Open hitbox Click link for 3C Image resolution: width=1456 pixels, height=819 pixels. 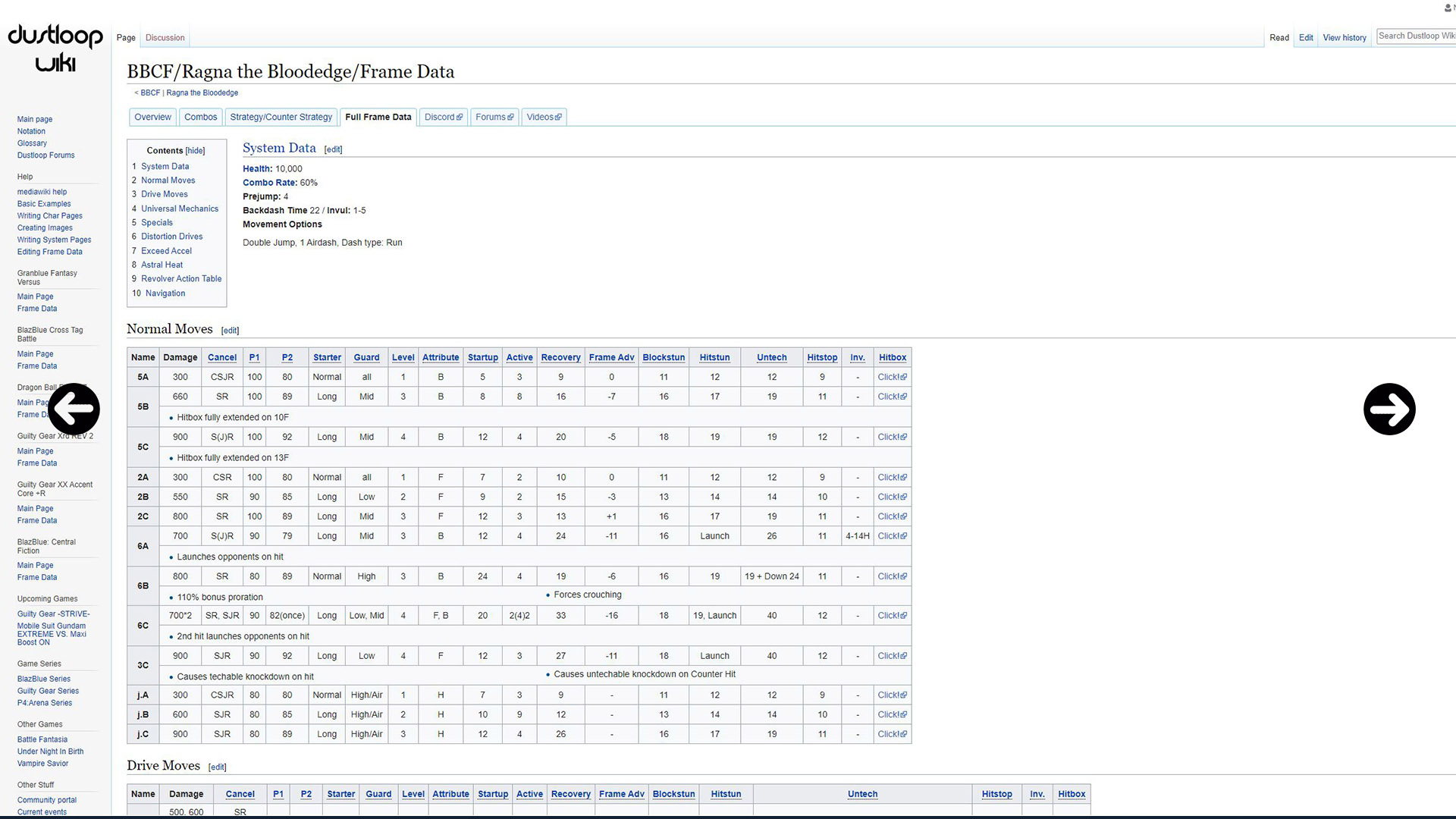click(892, 656)
